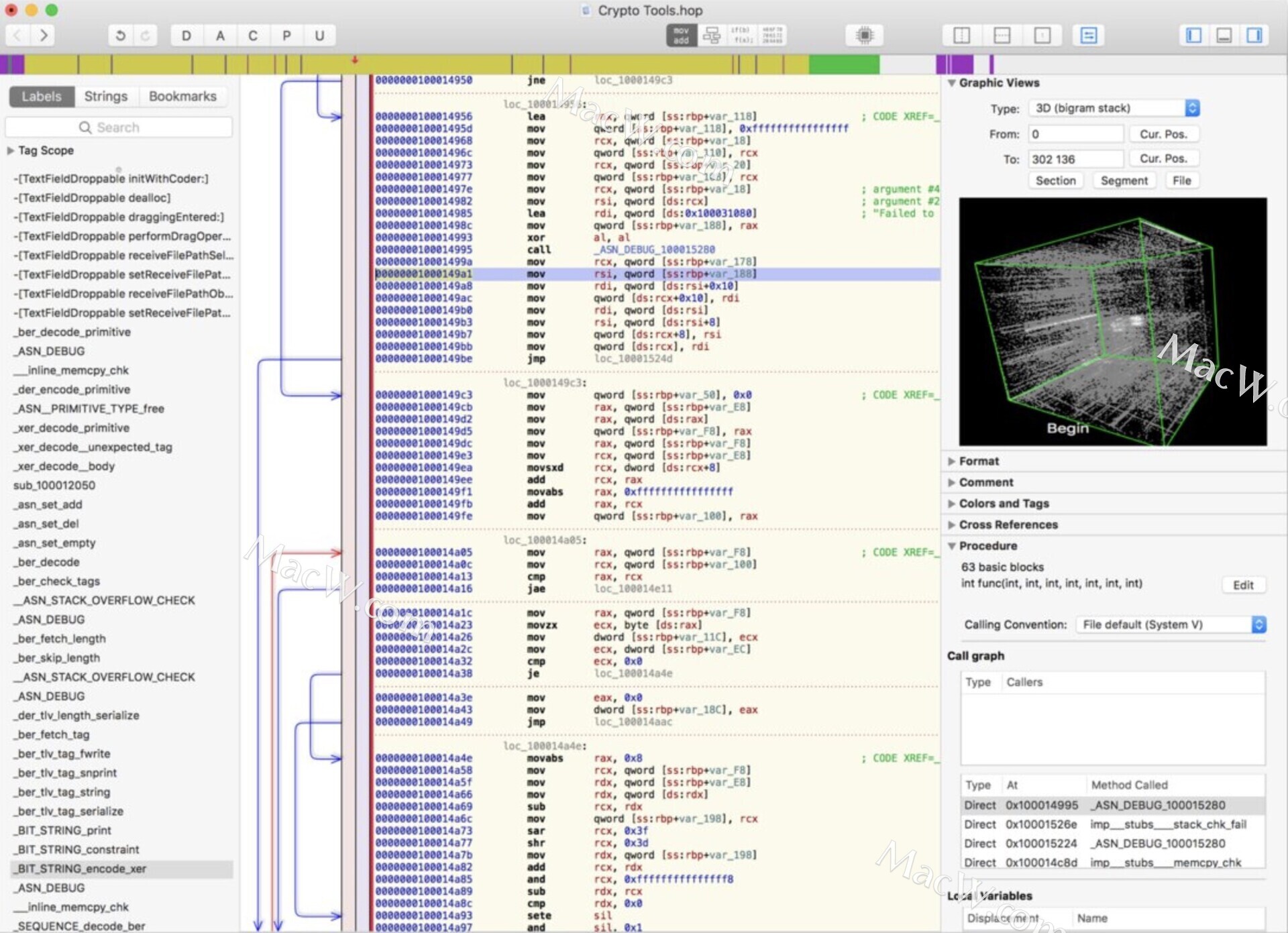Click the 3D bigram cube visualization
1288x933 pixels.
coord(1113,321)
